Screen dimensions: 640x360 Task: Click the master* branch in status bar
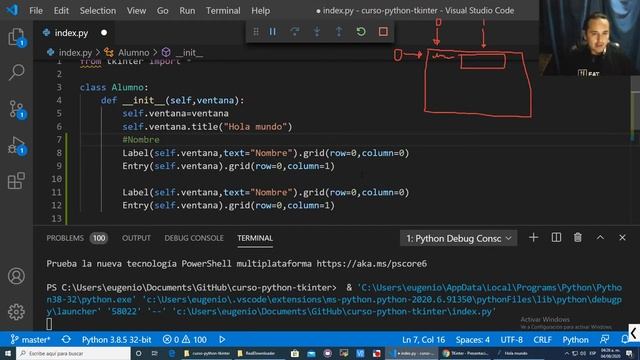point(30,340)
